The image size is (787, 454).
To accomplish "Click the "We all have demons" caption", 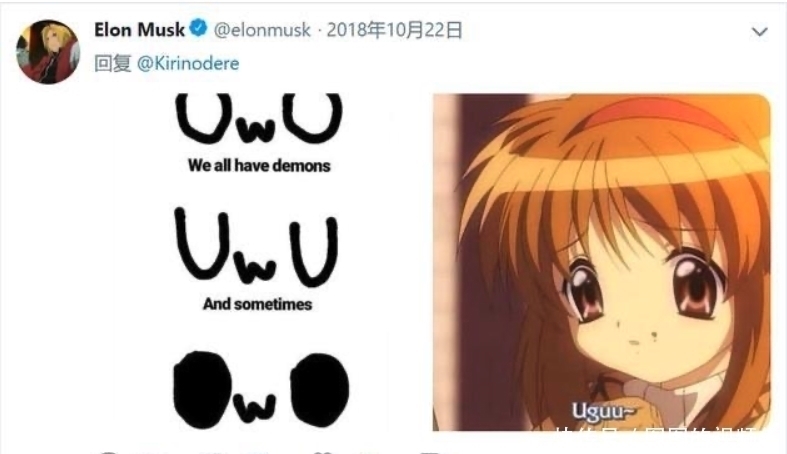I will tap(259, 166).
